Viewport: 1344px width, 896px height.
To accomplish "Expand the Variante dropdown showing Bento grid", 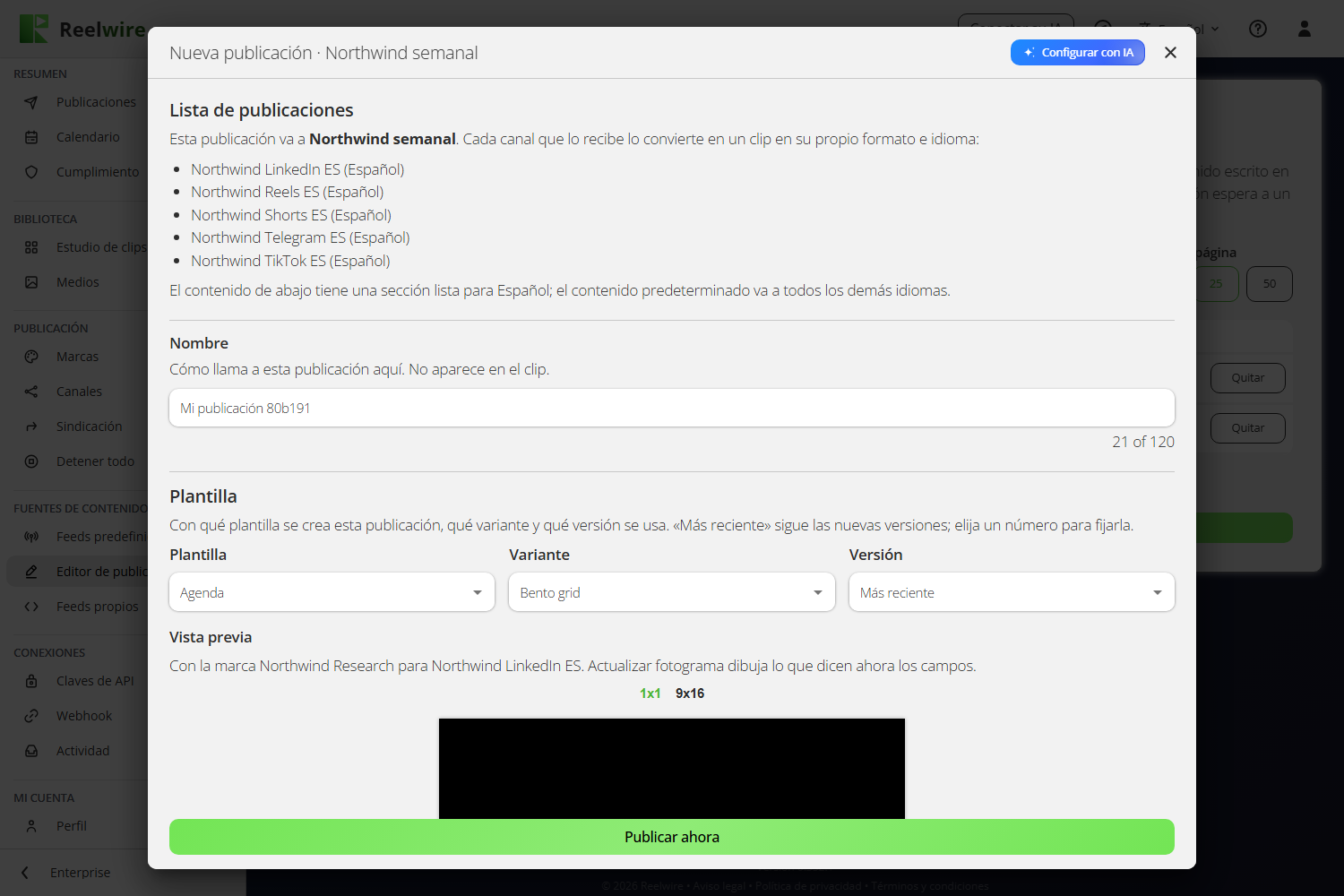I will 672,592.
